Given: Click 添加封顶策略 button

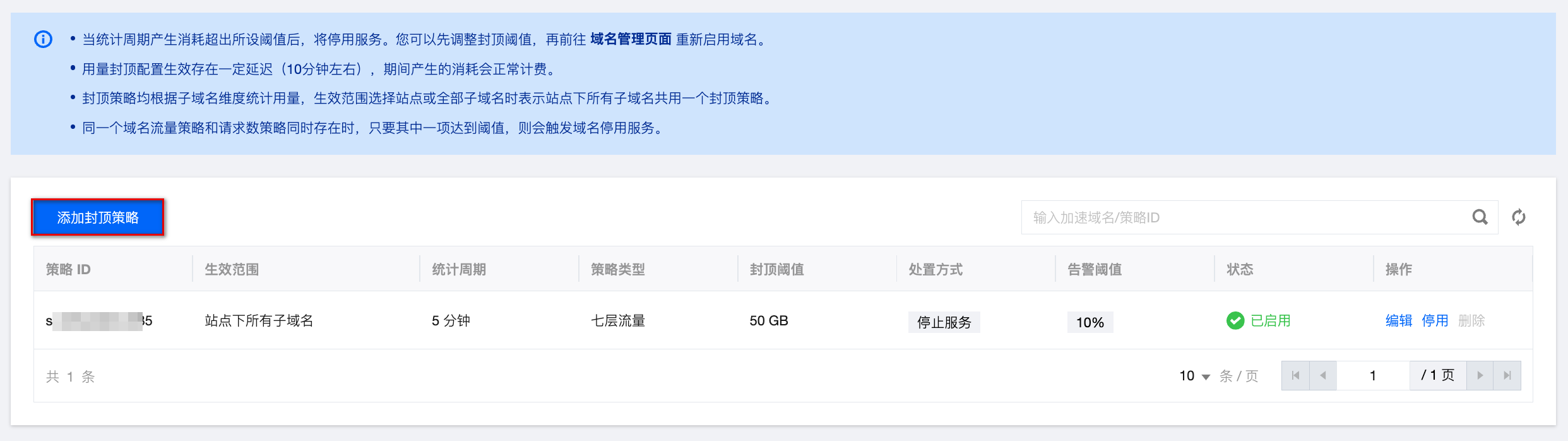Looking at the screenshot, I should click(98, 217).
